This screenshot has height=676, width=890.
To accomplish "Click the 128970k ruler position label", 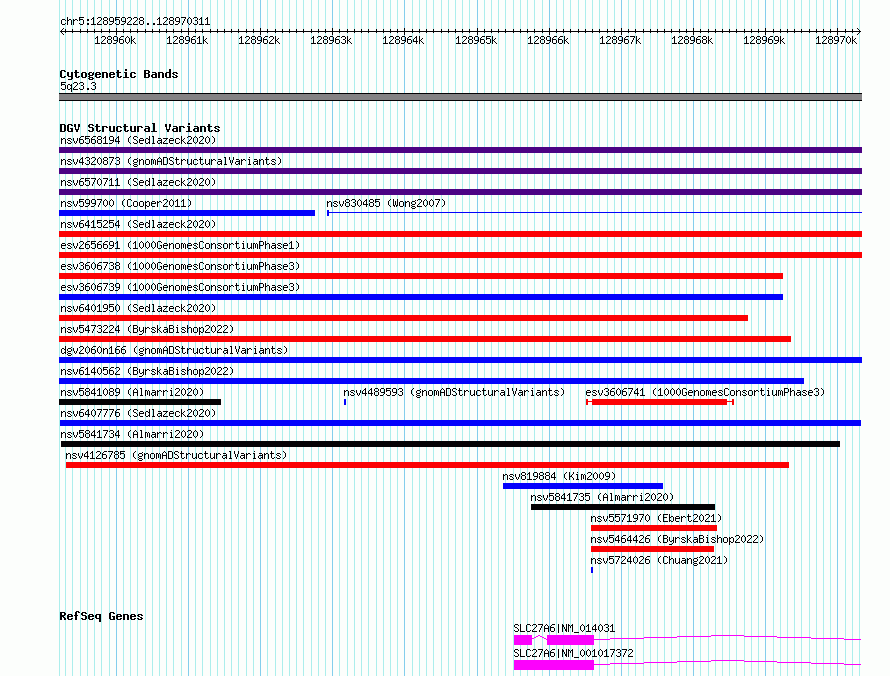I will pos(836,40).
